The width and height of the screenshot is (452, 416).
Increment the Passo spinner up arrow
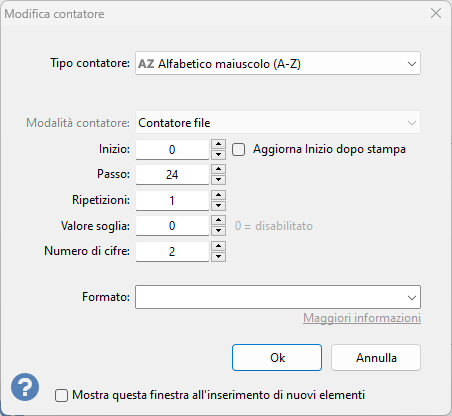click(x=218, y=169)
